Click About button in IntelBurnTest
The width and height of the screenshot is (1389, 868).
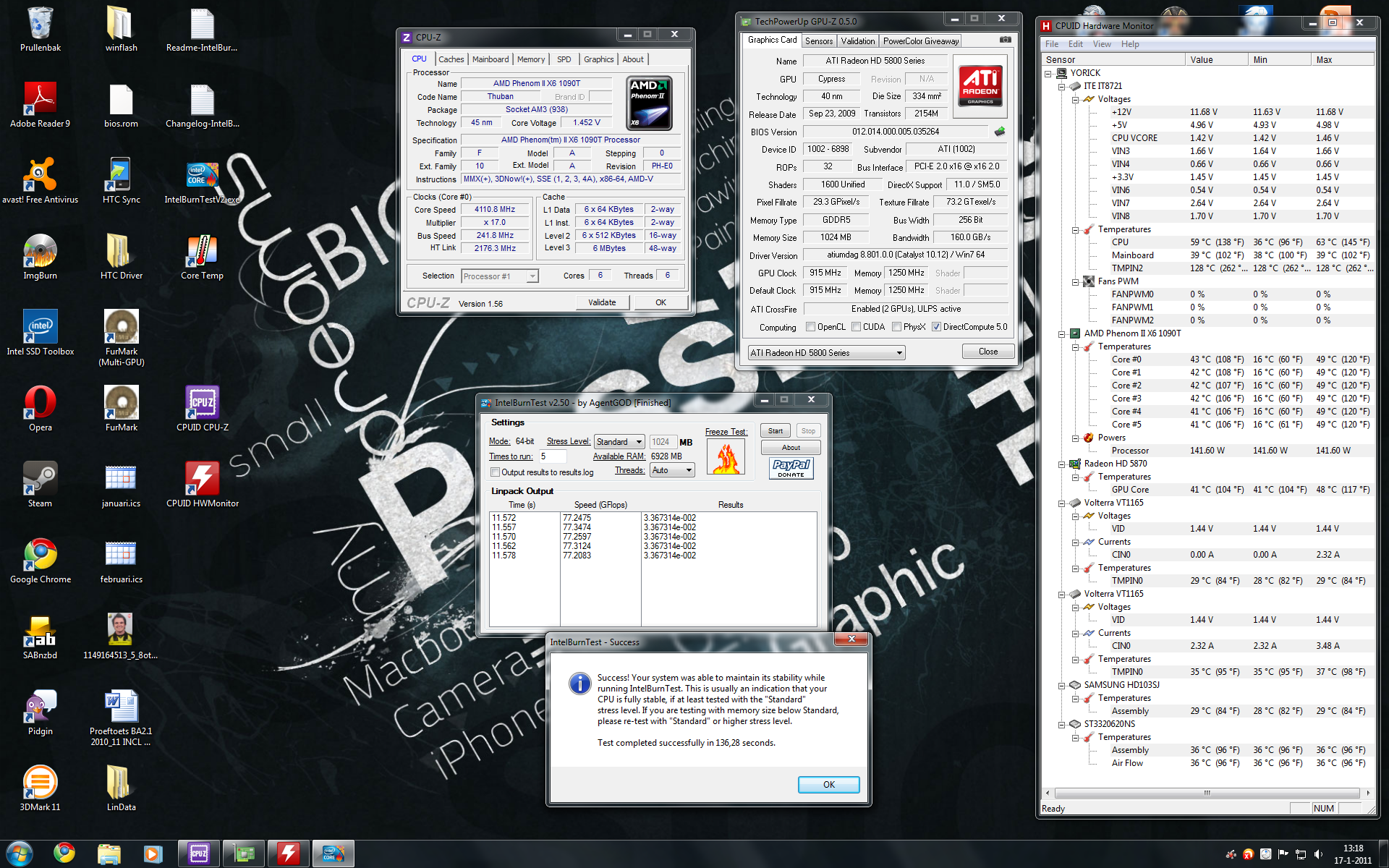[x=791, y=448]
